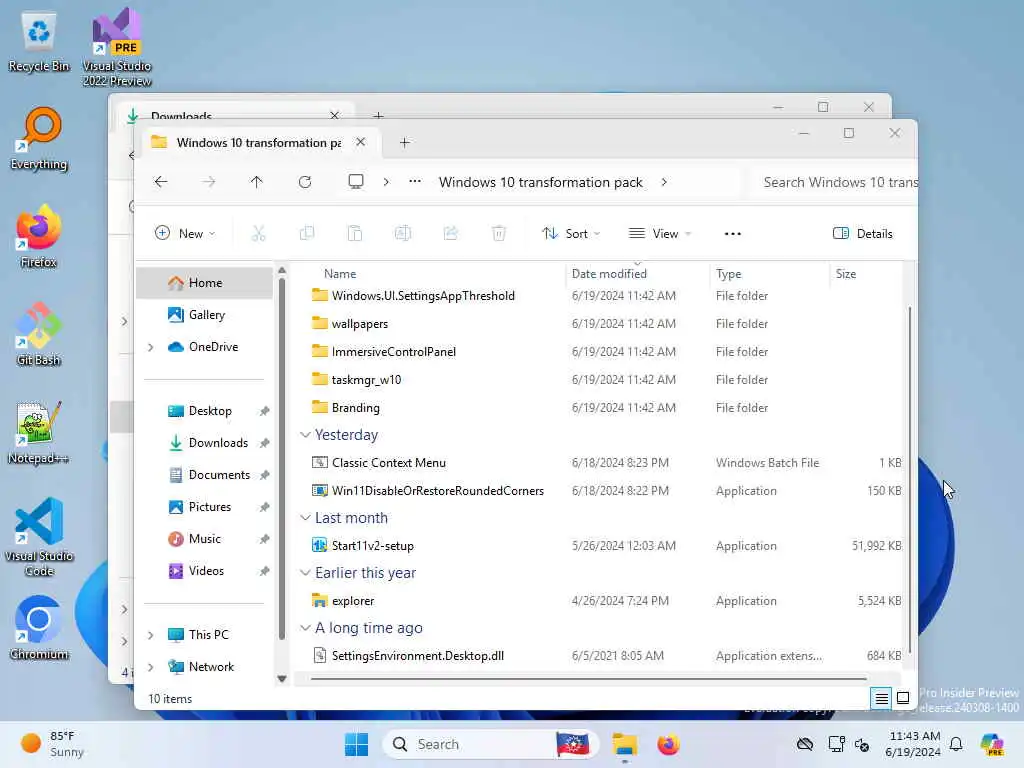Click the Paste clipboard icon
Viewport: 1024px width, 768px height.
tap(355, 233)
